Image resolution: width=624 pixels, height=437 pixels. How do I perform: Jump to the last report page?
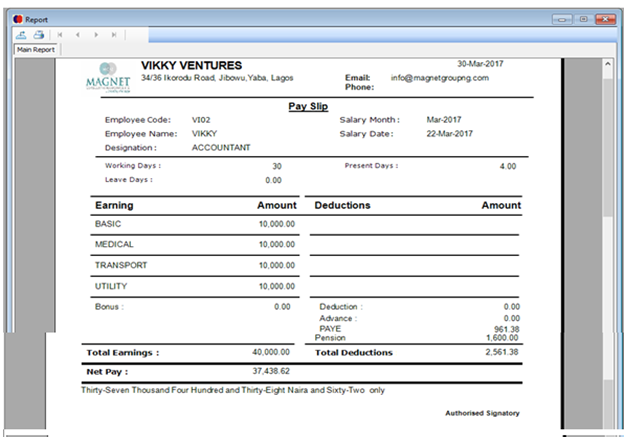click(x=114, y=35)
